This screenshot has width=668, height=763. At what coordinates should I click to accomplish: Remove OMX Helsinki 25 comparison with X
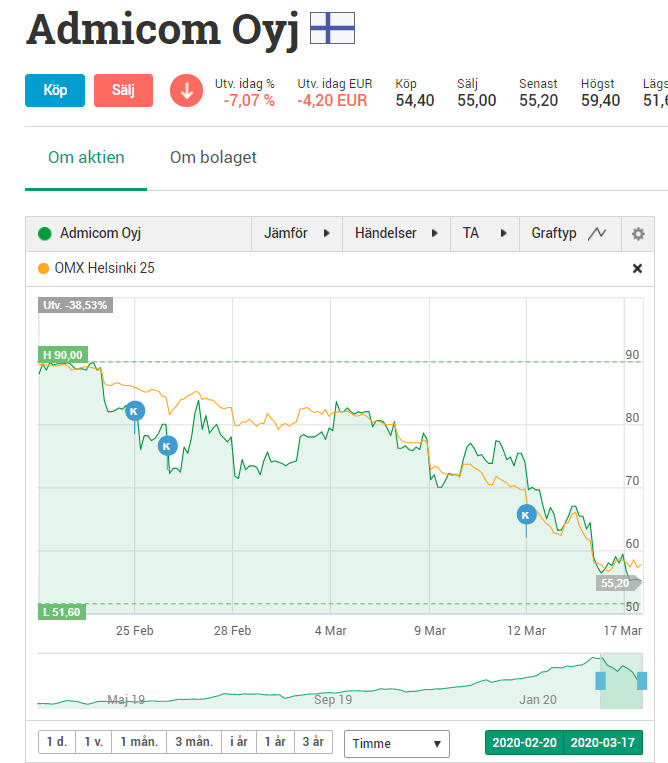pos(637,269)
